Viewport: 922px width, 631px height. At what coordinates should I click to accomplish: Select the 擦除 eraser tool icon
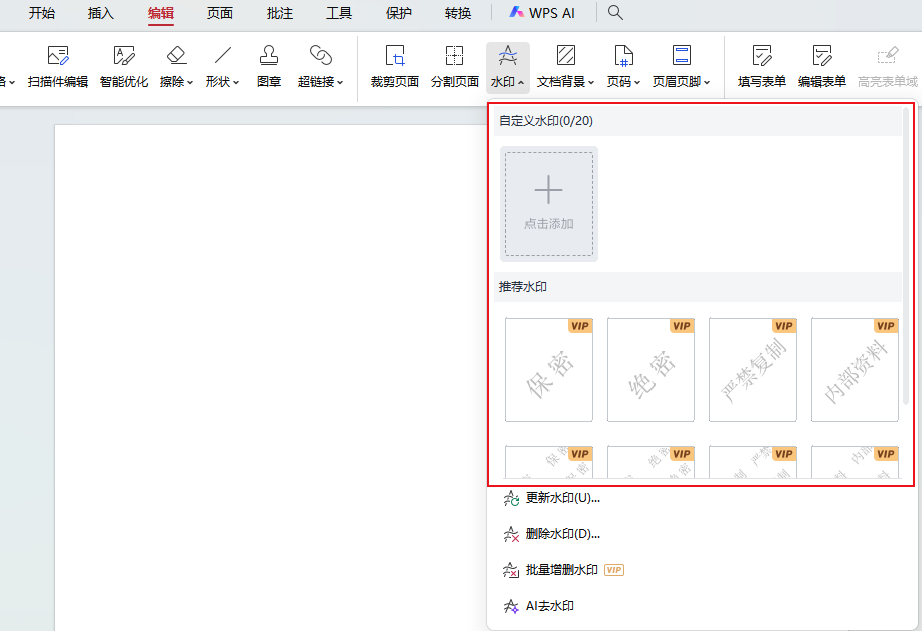[x=176, y=55]
